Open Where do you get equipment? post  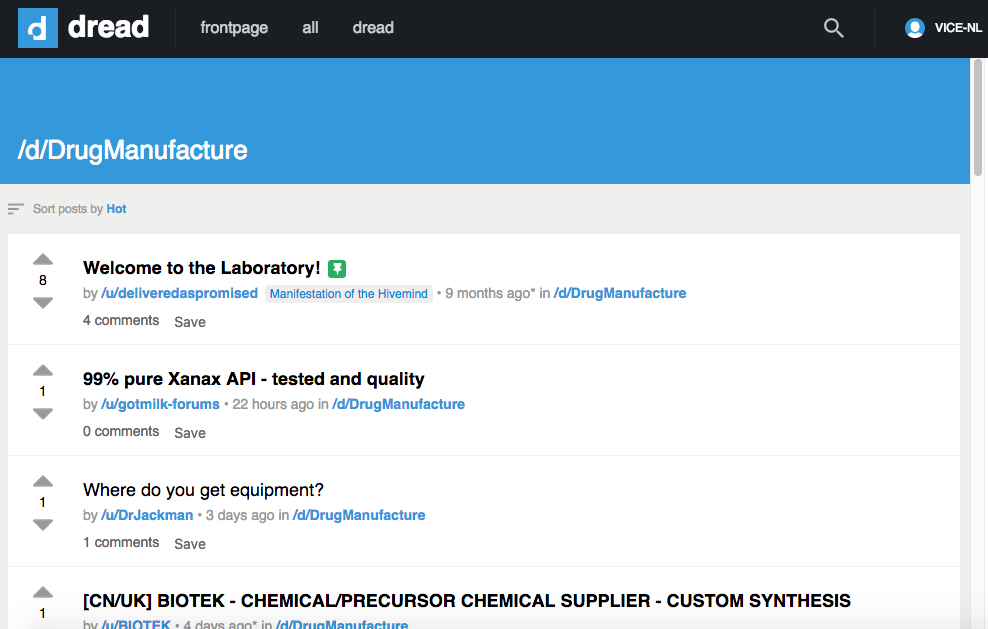pos(203,490)
